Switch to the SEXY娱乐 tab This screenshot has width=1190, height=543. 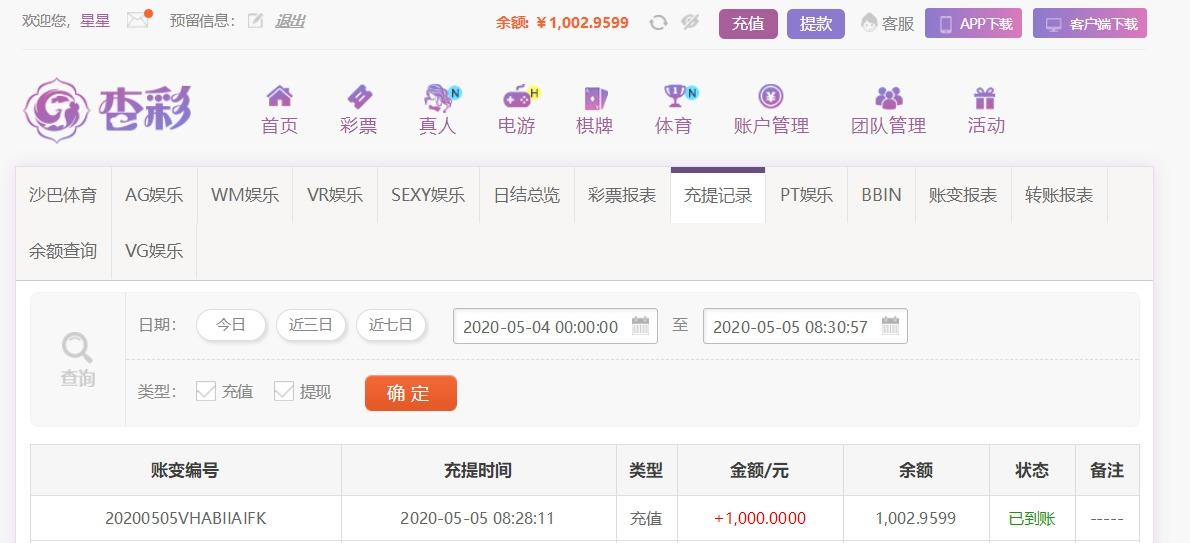point(428,195)
